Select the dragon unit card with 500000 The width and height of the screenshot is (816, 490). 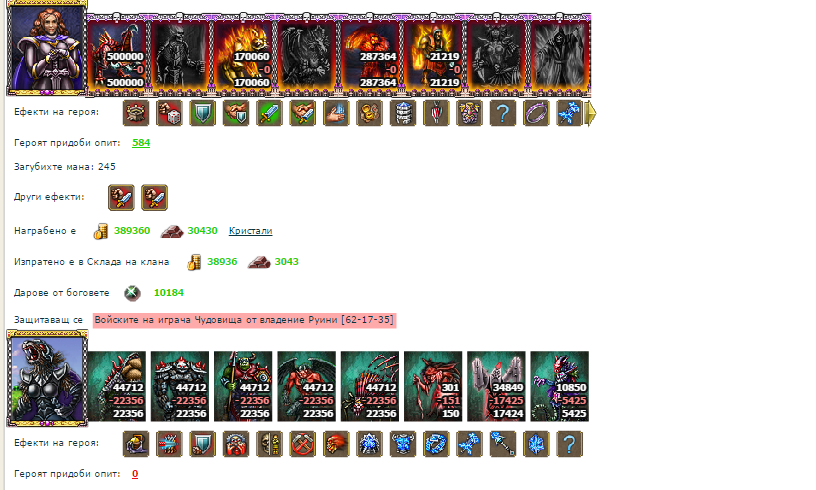pyautogui.click(x=118, y=56)
